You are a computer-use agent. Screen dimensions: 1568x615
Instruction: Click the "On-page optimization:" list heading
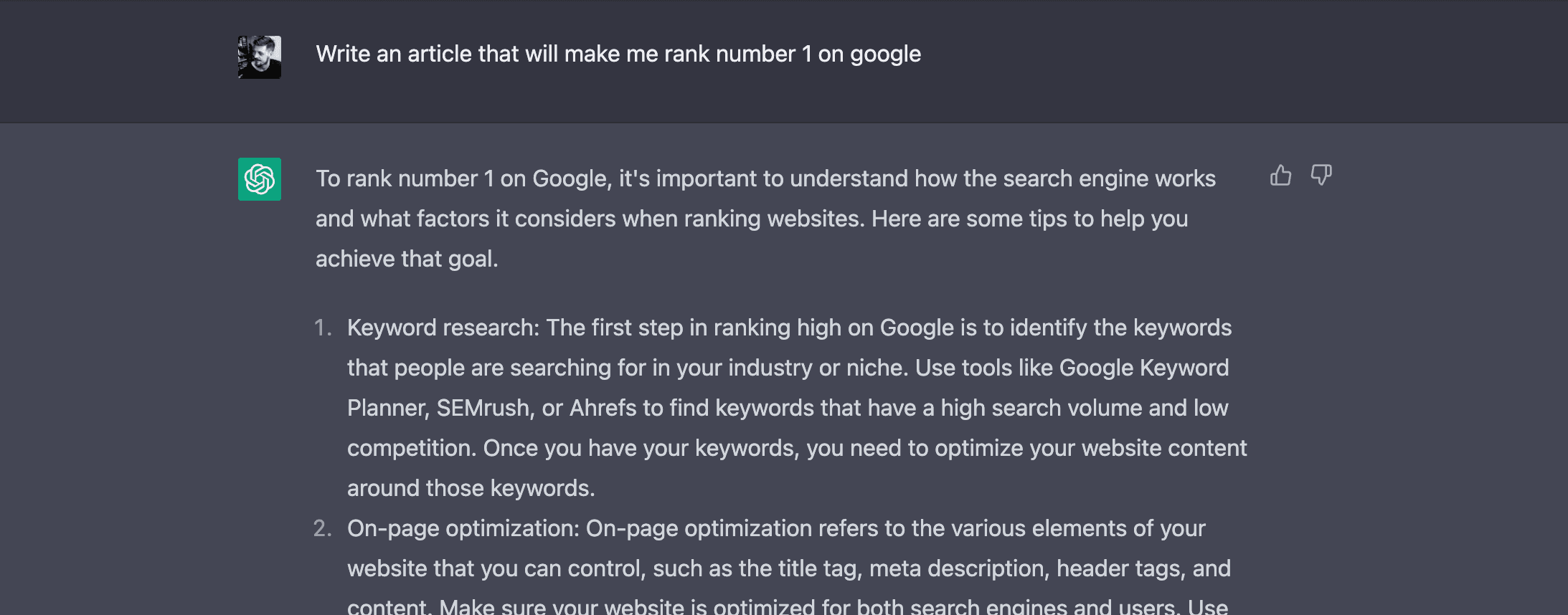463,529
